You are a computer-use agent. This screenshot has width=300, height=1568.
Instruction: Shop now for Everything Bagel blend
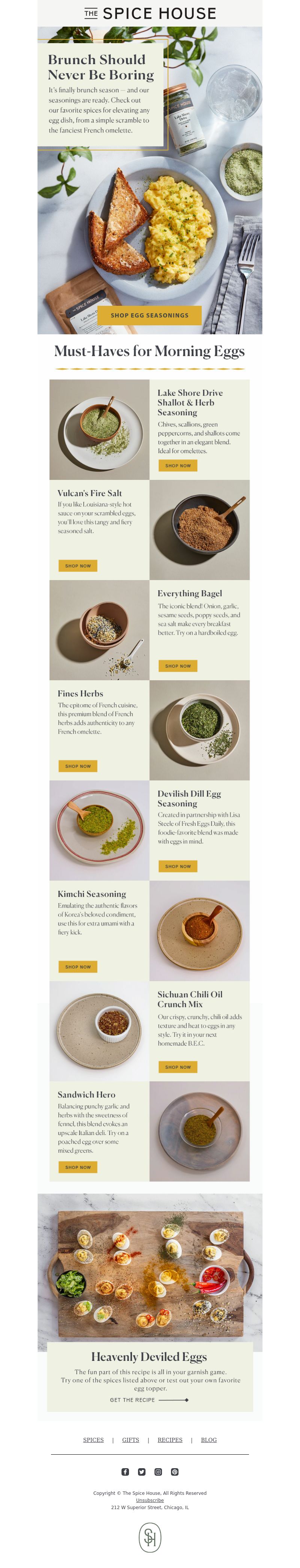coord(178,666)
